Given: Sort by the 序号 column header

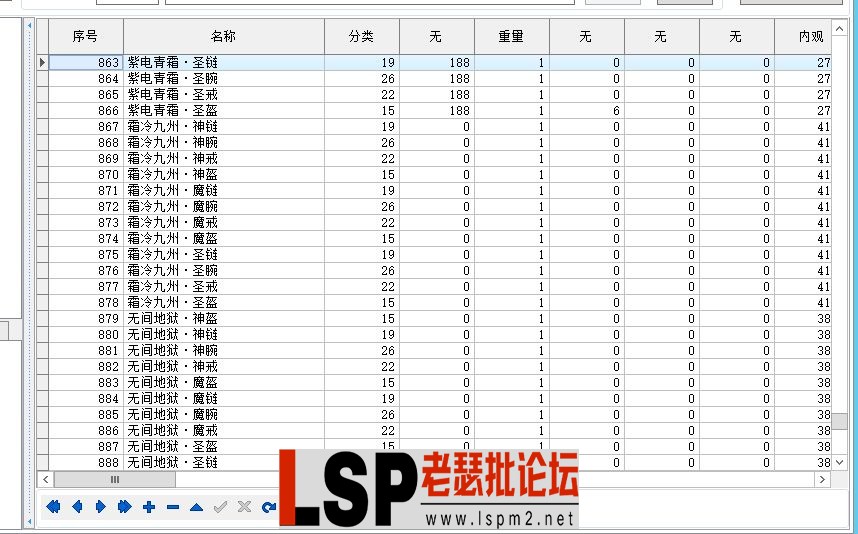Looking at the screenshot, I should coord(86,37).
